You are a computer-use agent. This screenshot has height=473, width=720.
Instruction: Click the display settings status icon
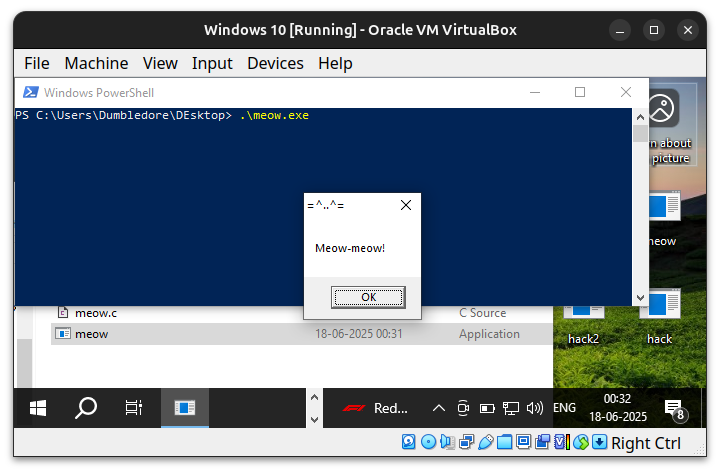(523, 442)
